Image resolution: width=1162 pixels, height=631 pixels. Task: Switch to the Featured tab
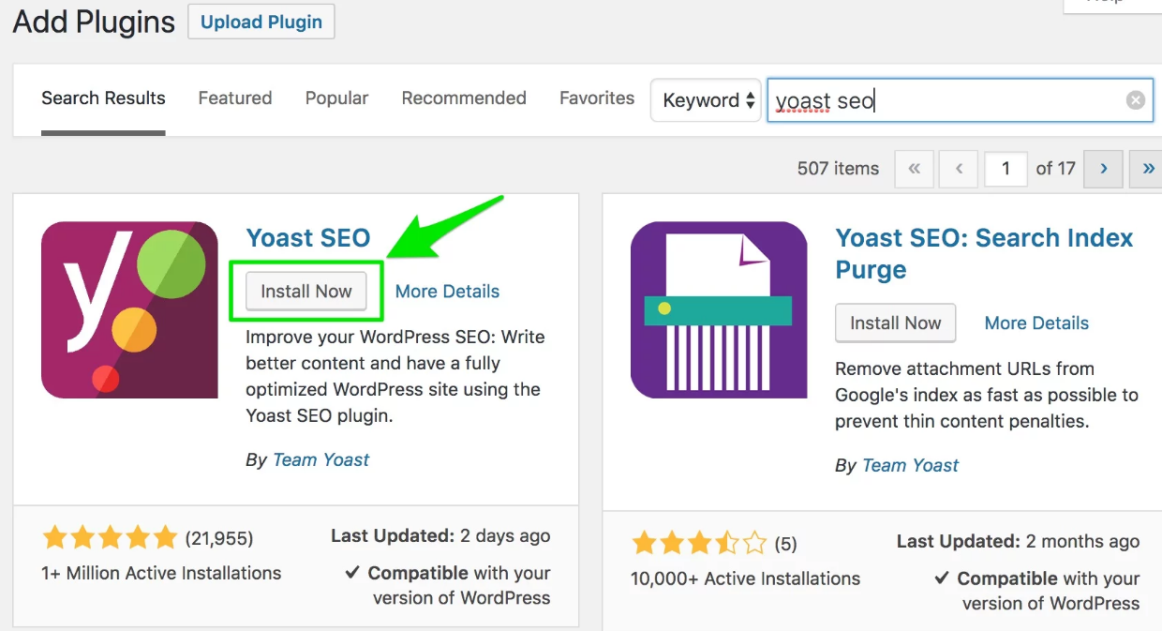235,98
